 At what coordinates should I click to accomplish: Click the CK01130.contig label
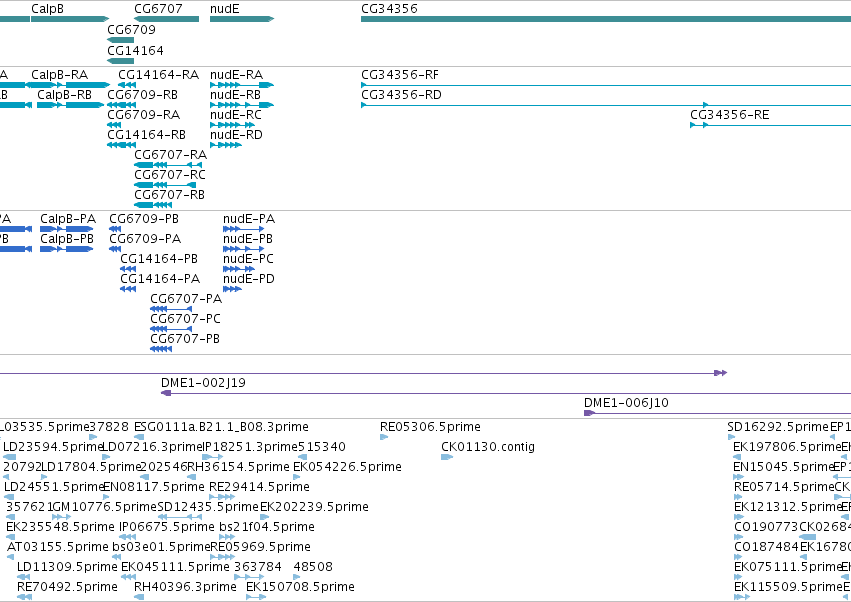pyautogui.click(x=488, y=447)
